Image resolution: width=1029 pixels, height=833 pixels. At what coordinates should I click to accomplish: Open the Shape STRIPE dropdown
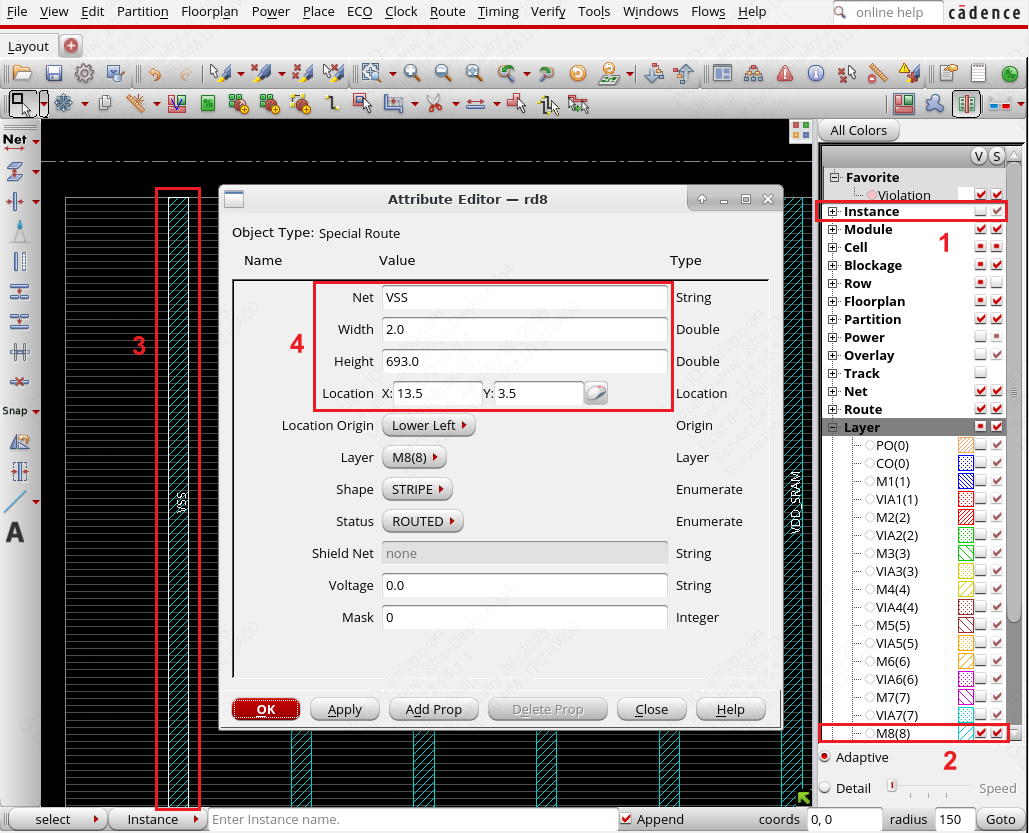pyautogui.click(x=417, y=489)
